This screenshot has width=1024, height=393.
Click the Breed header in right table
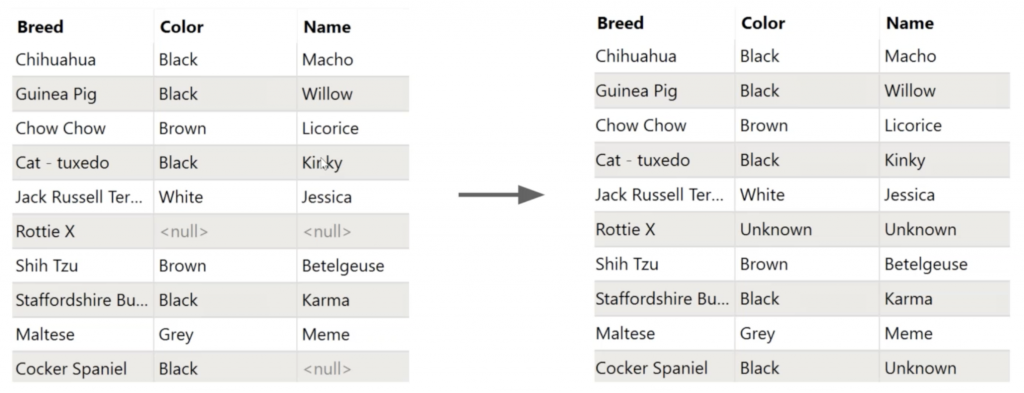click(620, 23)
